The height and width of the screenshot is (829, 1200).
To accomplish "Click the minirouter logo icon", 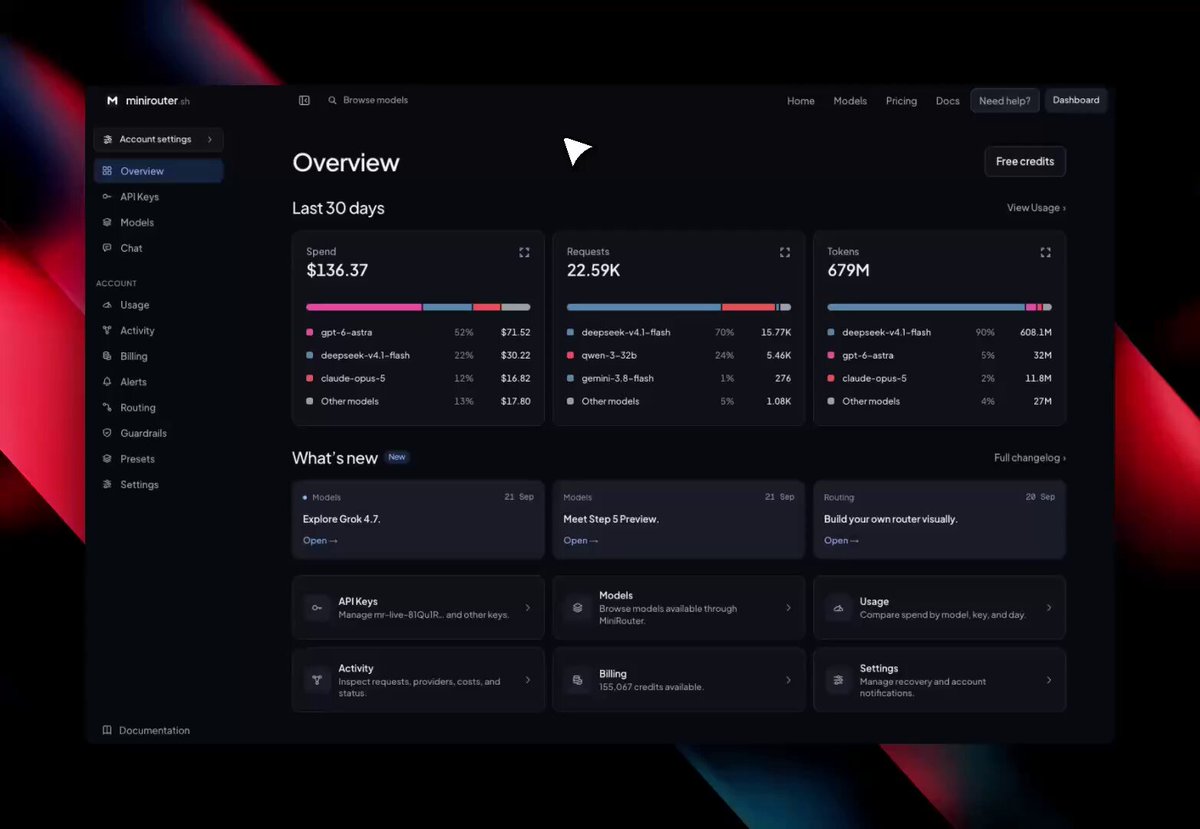I will (x=112, y=101).
